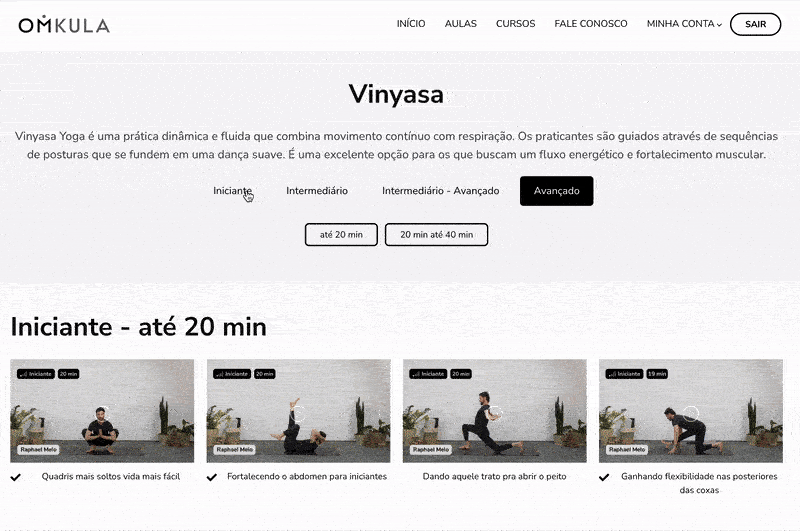Open the AULAS menu item
The image size is (800, 531).
pos(460,24)
